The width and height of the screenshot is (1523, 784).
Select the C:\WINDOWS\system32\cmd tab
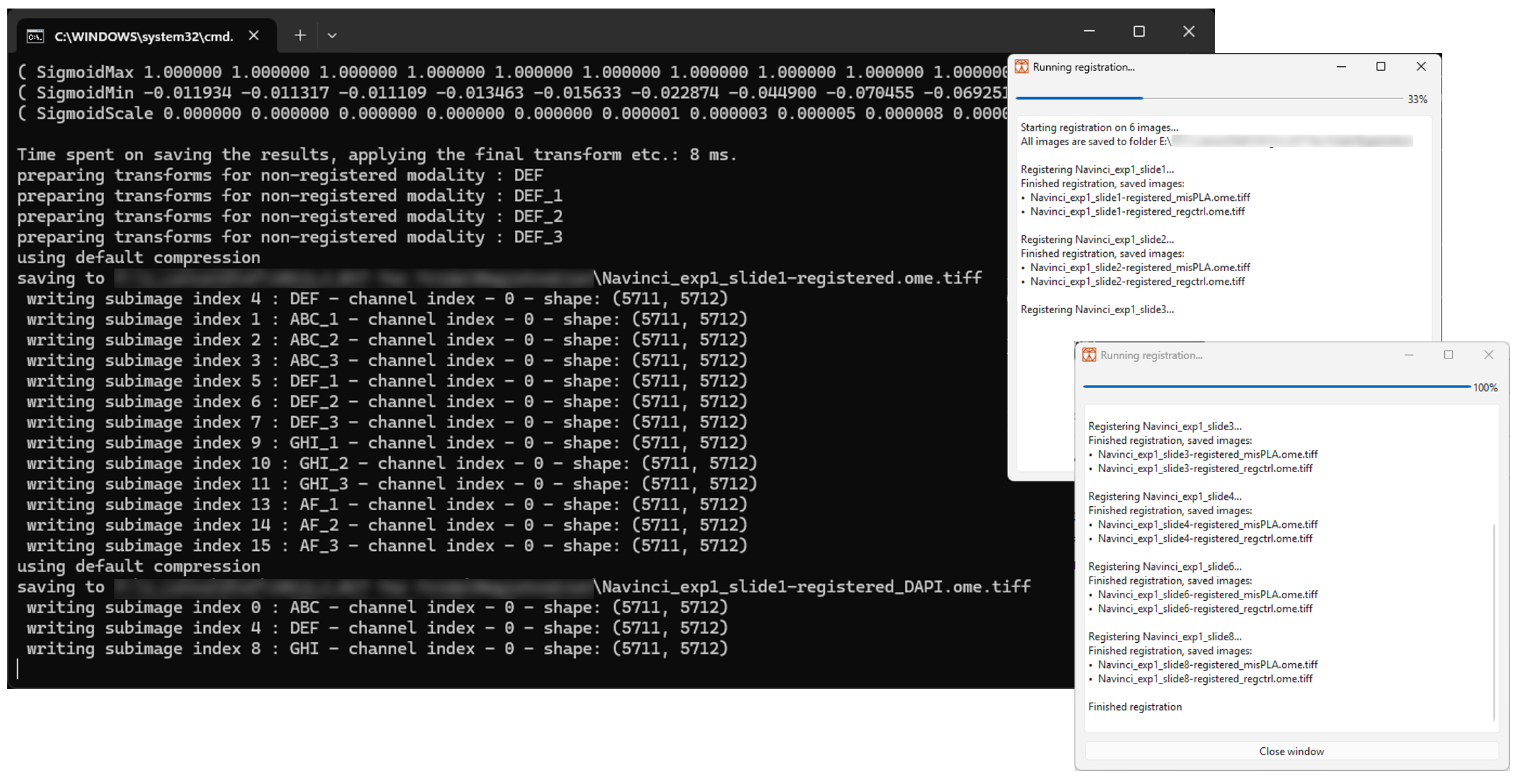click(143, 37)
